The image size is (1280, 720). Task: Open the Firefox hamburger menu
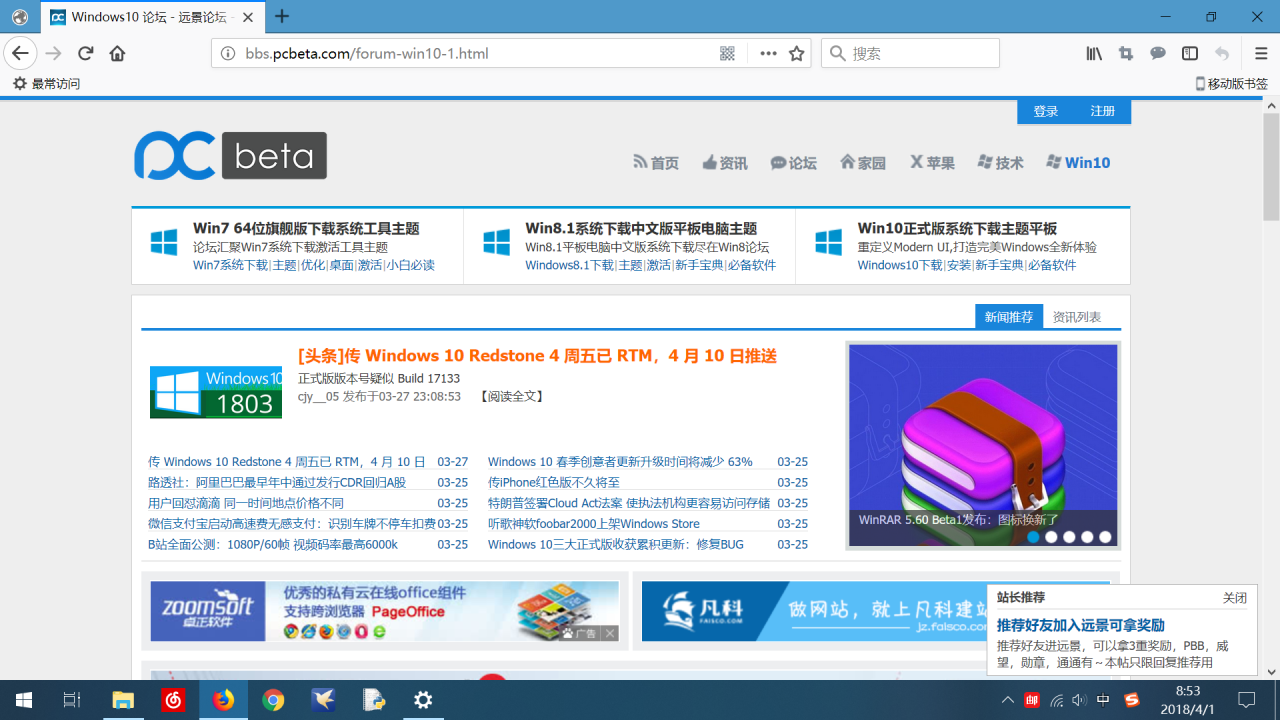coord(1261,53)
